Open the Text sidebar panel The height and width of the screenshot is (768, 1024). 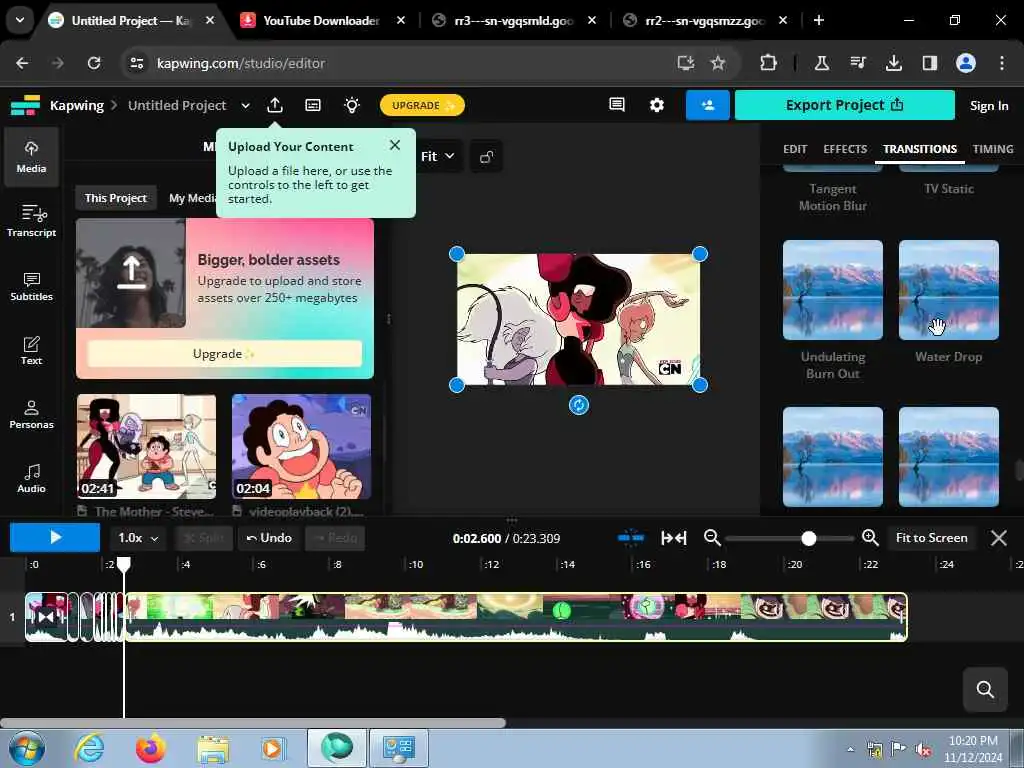click(x=31, y=351)
